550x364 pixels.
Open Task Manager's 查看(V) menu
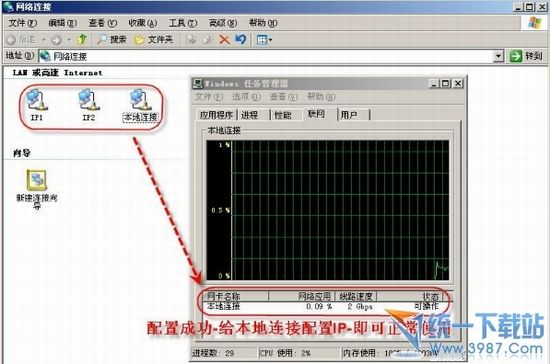283,96
